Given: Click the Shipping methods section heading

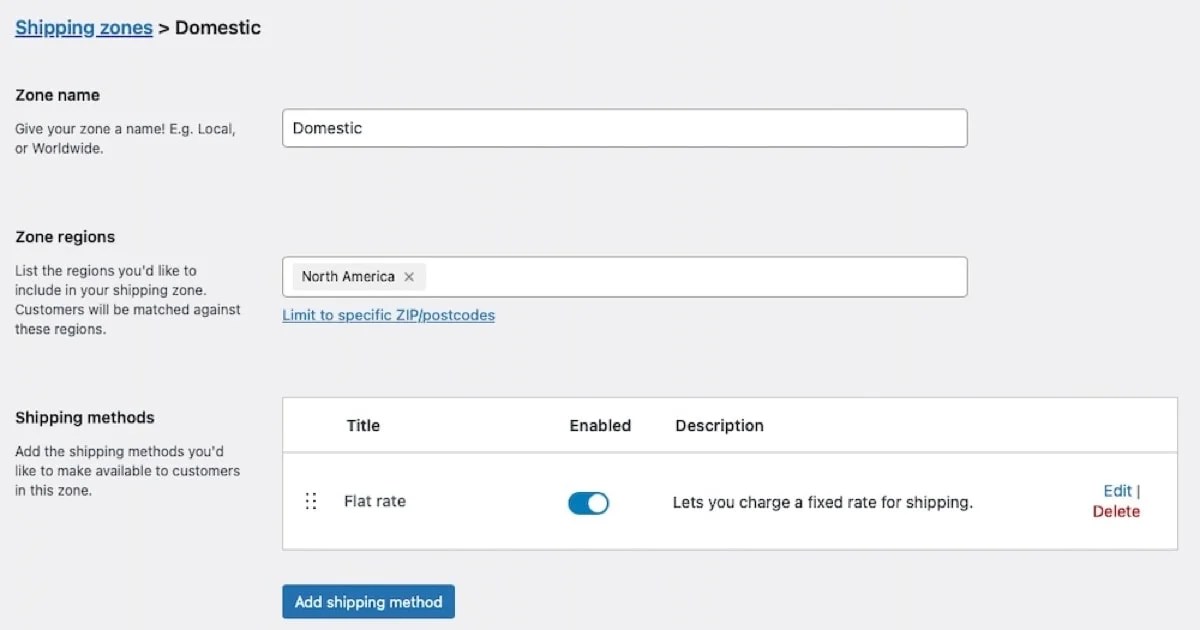Looking at the screenshot, I should coord(85,417).
